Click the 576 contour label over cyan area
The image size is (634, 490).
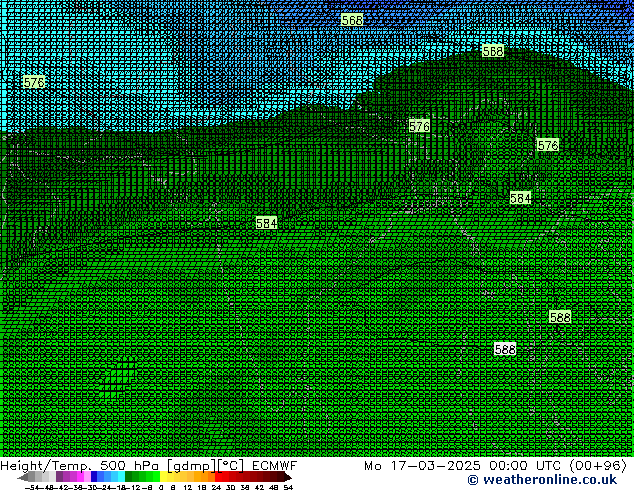pyautogui.click(x=34, y=82)
